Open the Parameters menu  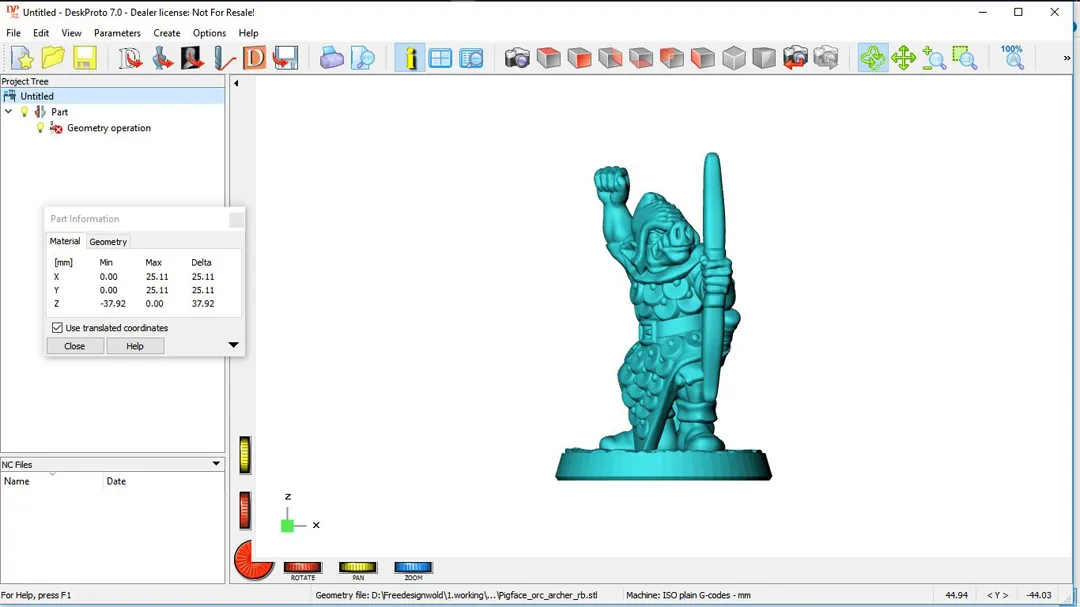tap(117, 33)
